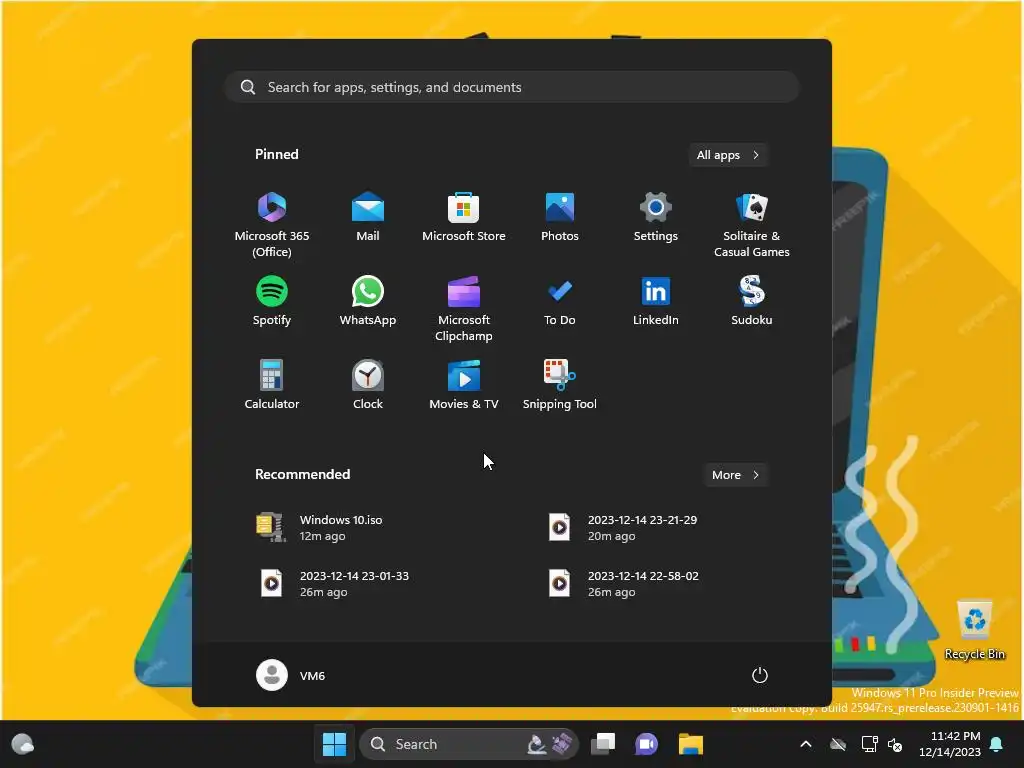Screen dimensions: 1024x768
Task: Open the To Do app
Action: point(560,300)
